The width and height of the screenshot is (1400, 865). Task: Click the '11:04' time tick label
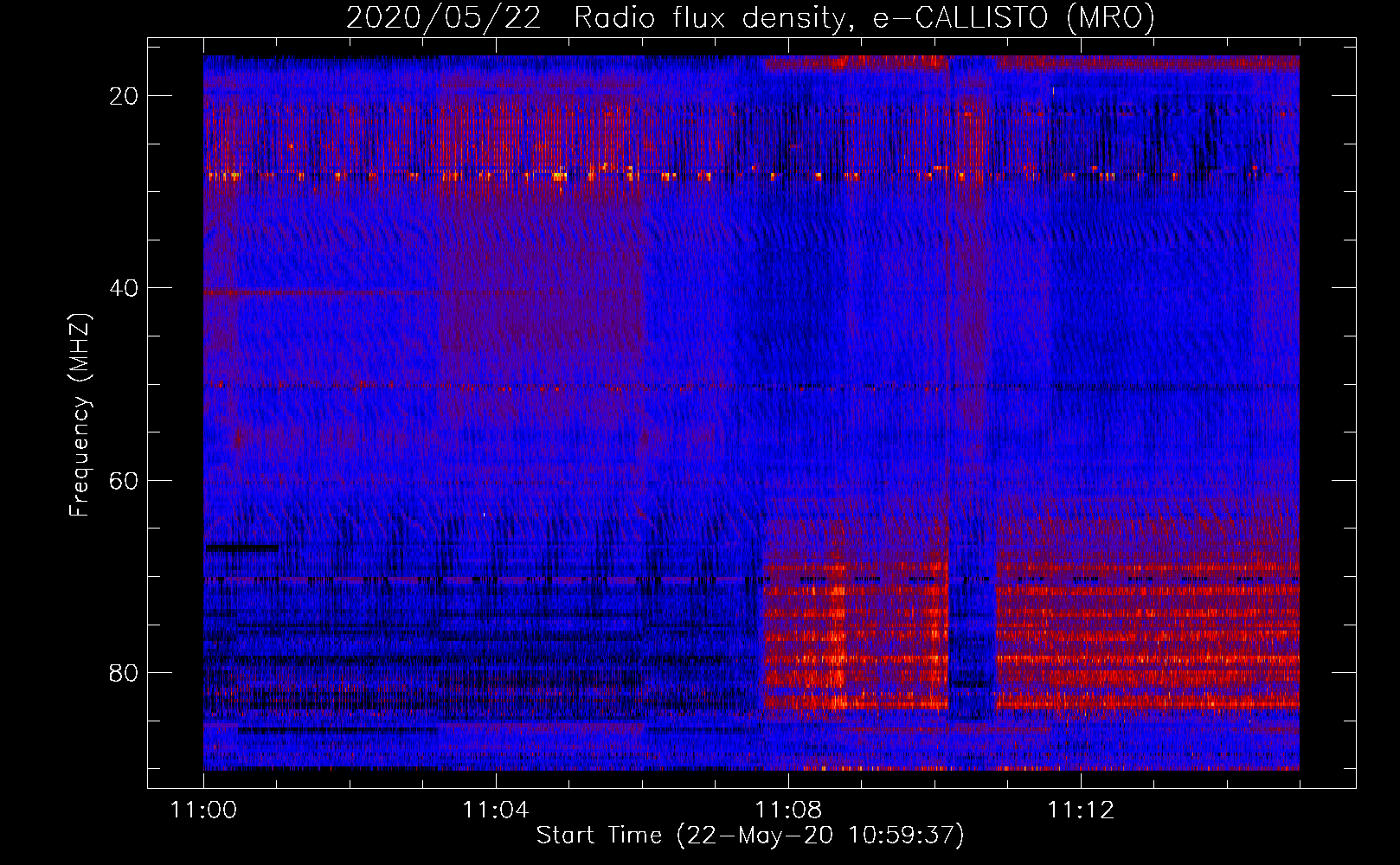click(495, 811)
